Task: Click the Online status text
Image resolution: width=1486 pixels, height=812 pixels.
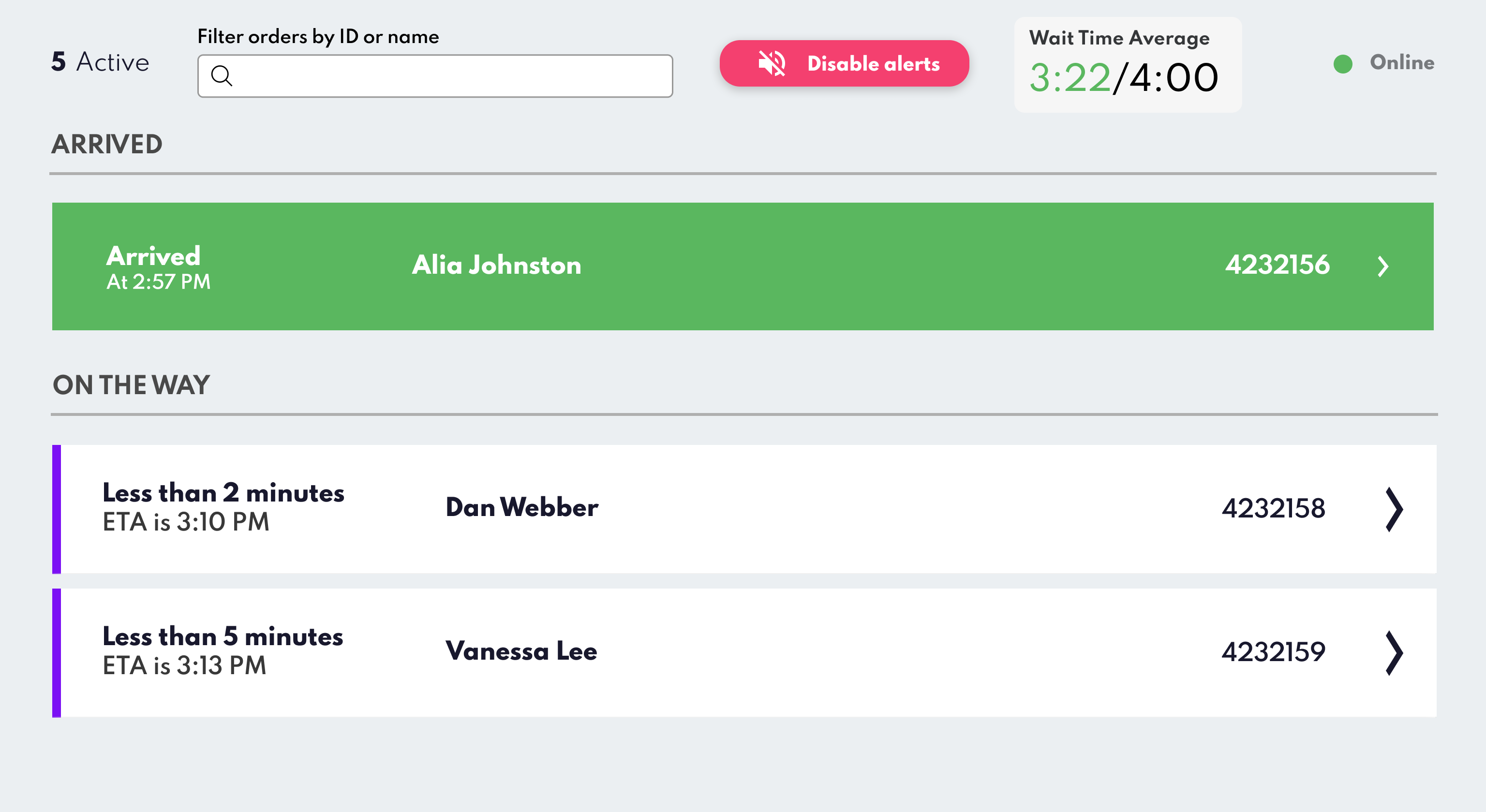Action: 1401,62
